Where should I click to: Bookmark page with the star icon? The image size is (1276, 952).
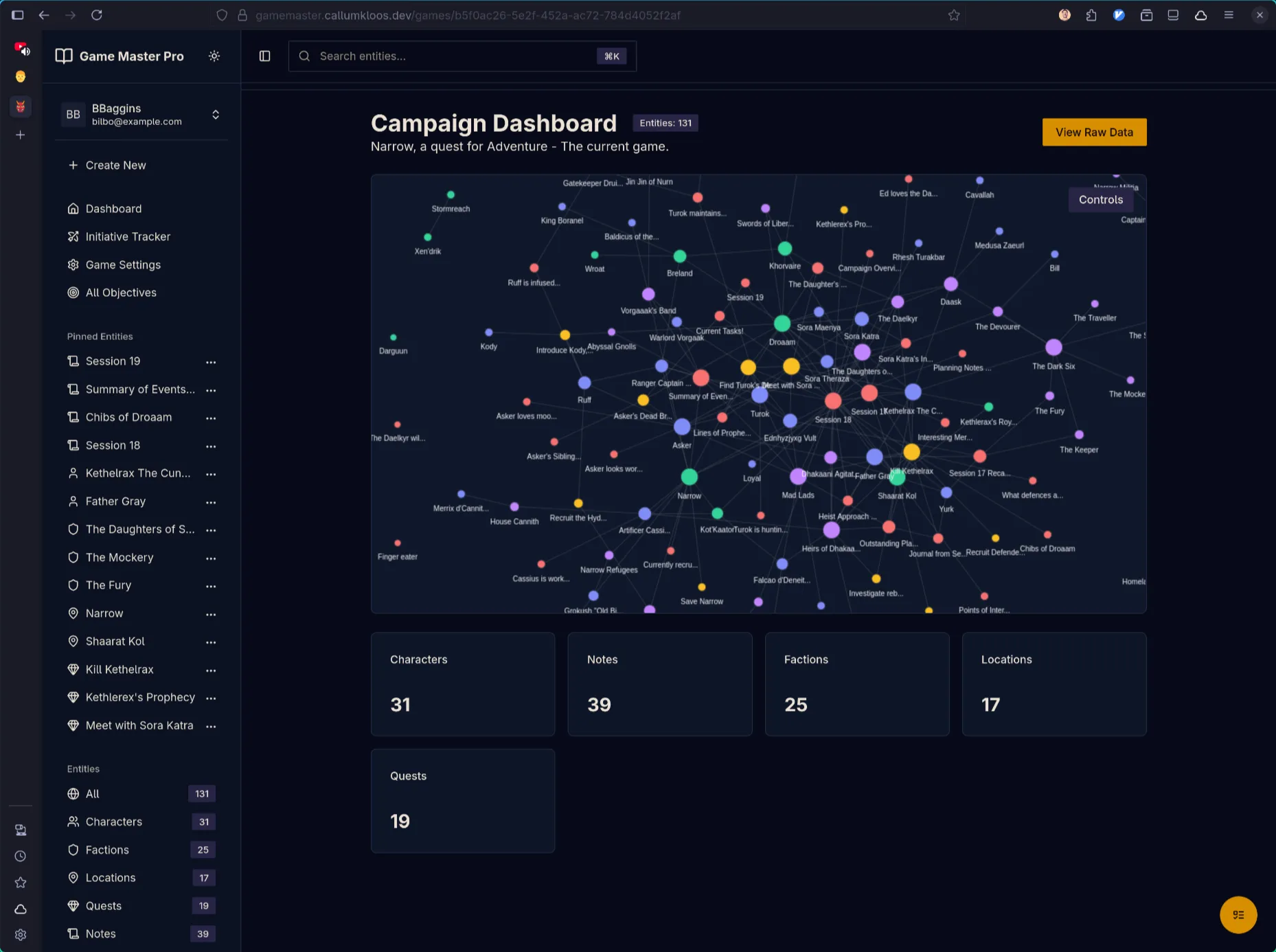point(954,15)
